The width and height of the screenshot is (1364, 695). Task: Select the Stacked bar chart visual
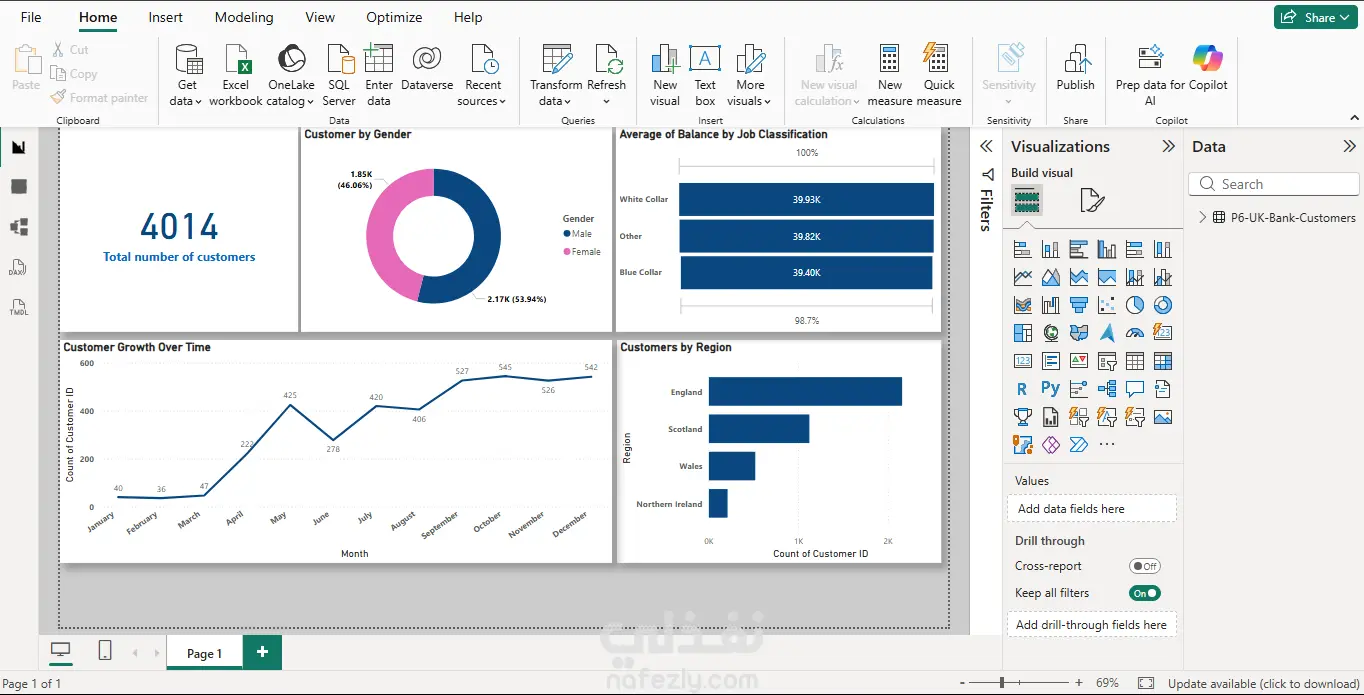pyautogui.click(x=1022, y=249)
